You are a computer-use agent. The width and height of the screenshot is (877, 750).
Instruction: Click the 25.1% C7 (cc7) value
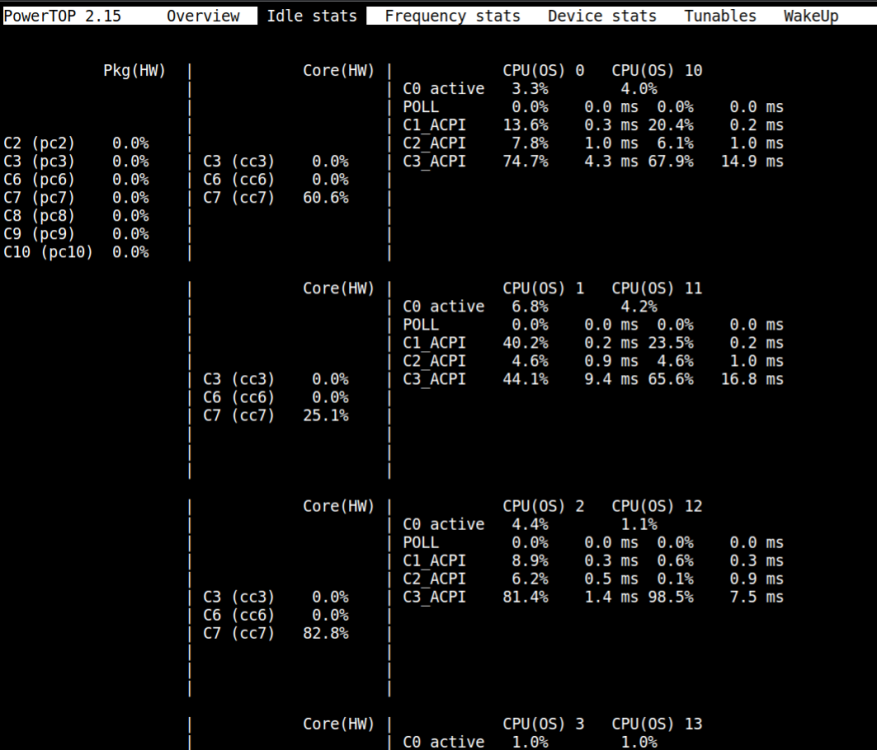tap(326, 416)
